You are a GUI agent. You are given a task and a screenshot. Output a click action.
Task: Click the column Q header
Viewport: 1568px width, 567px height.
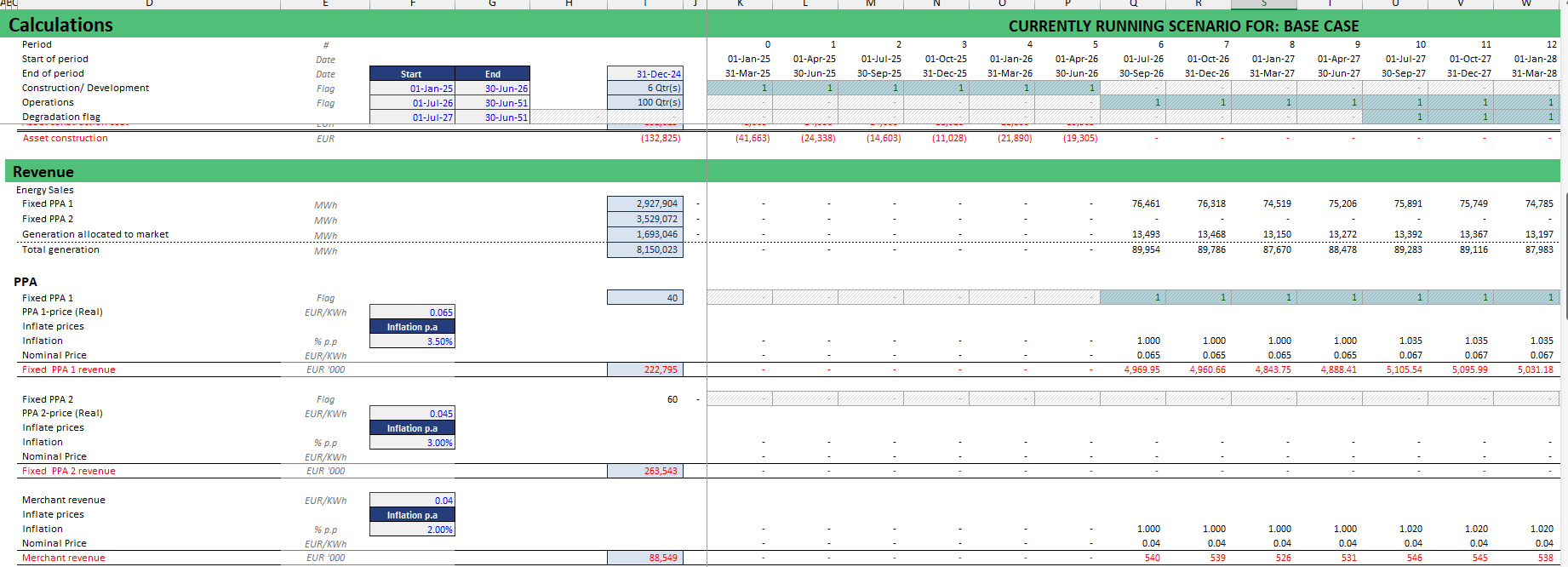1133,4
